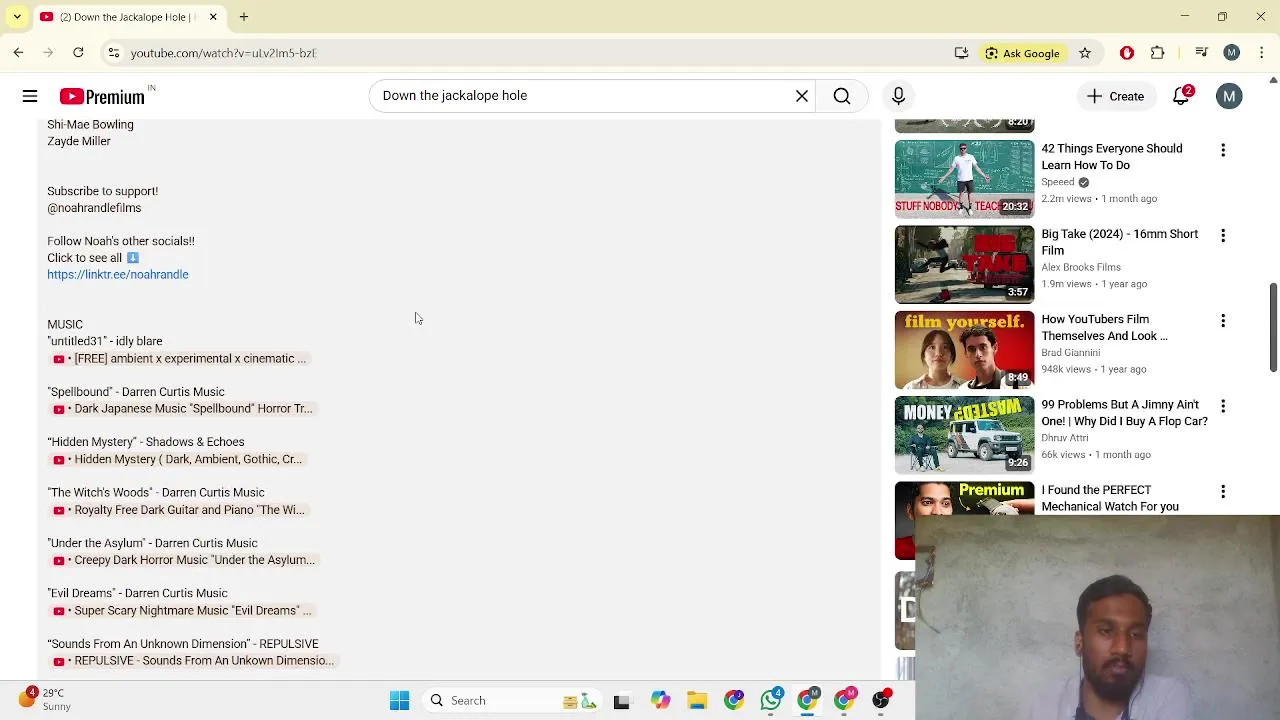Open 99 Problems But A Jimny thumbnail
Viewport: 1280px width, 720px height.
pos(964,435)
